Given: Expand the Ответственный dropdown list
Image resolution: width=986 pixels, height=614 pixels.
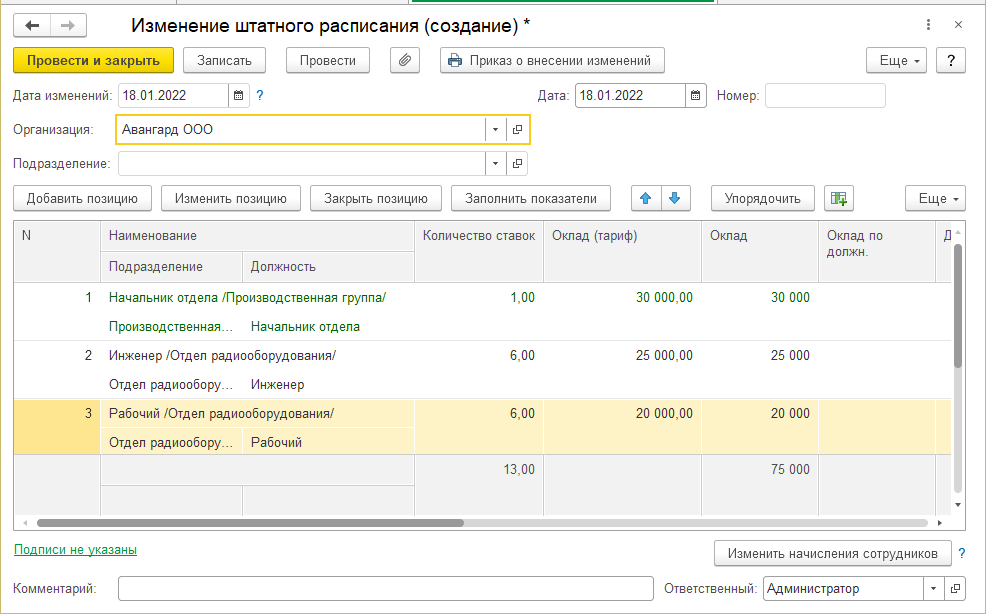Looking at the screenshot, I should point(934,589).
